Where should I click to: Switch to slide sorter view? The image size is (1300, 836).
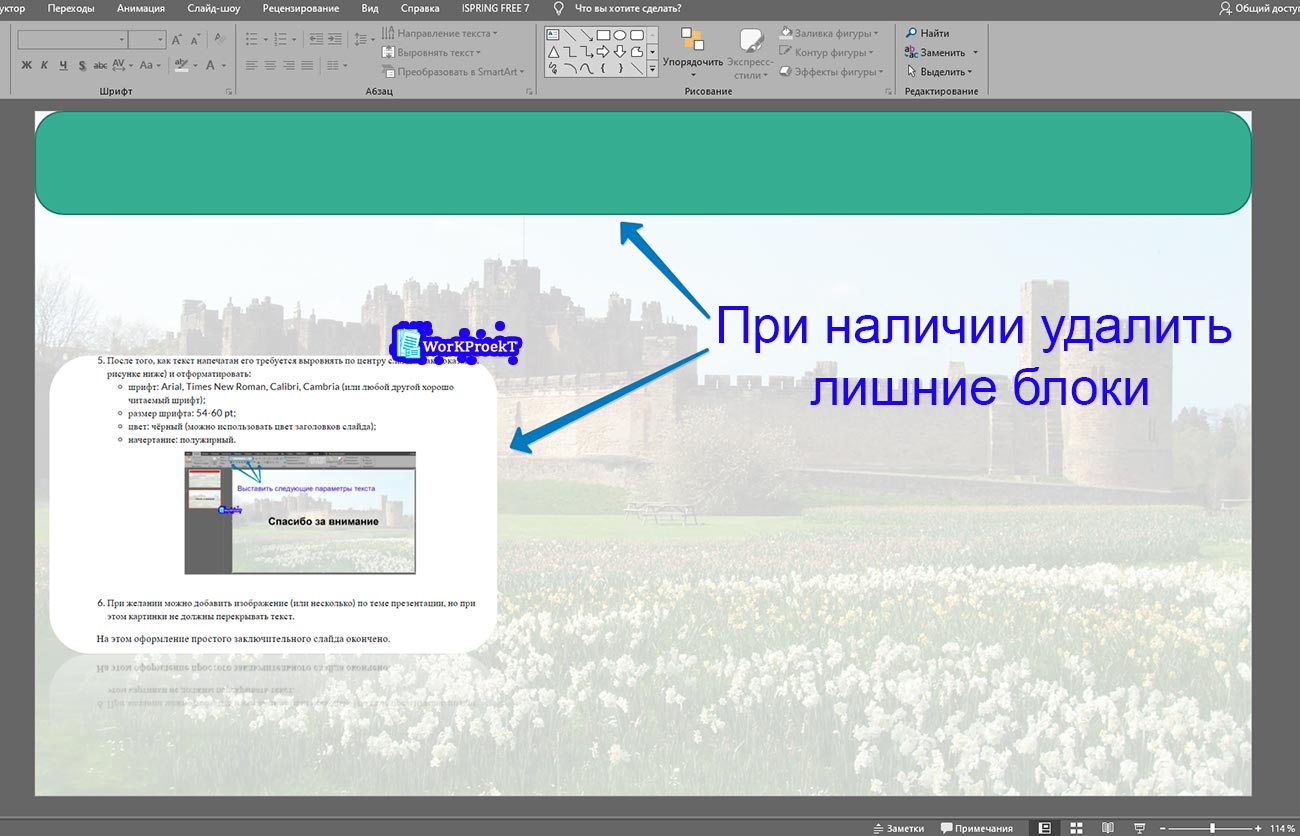pos(1076,828)
